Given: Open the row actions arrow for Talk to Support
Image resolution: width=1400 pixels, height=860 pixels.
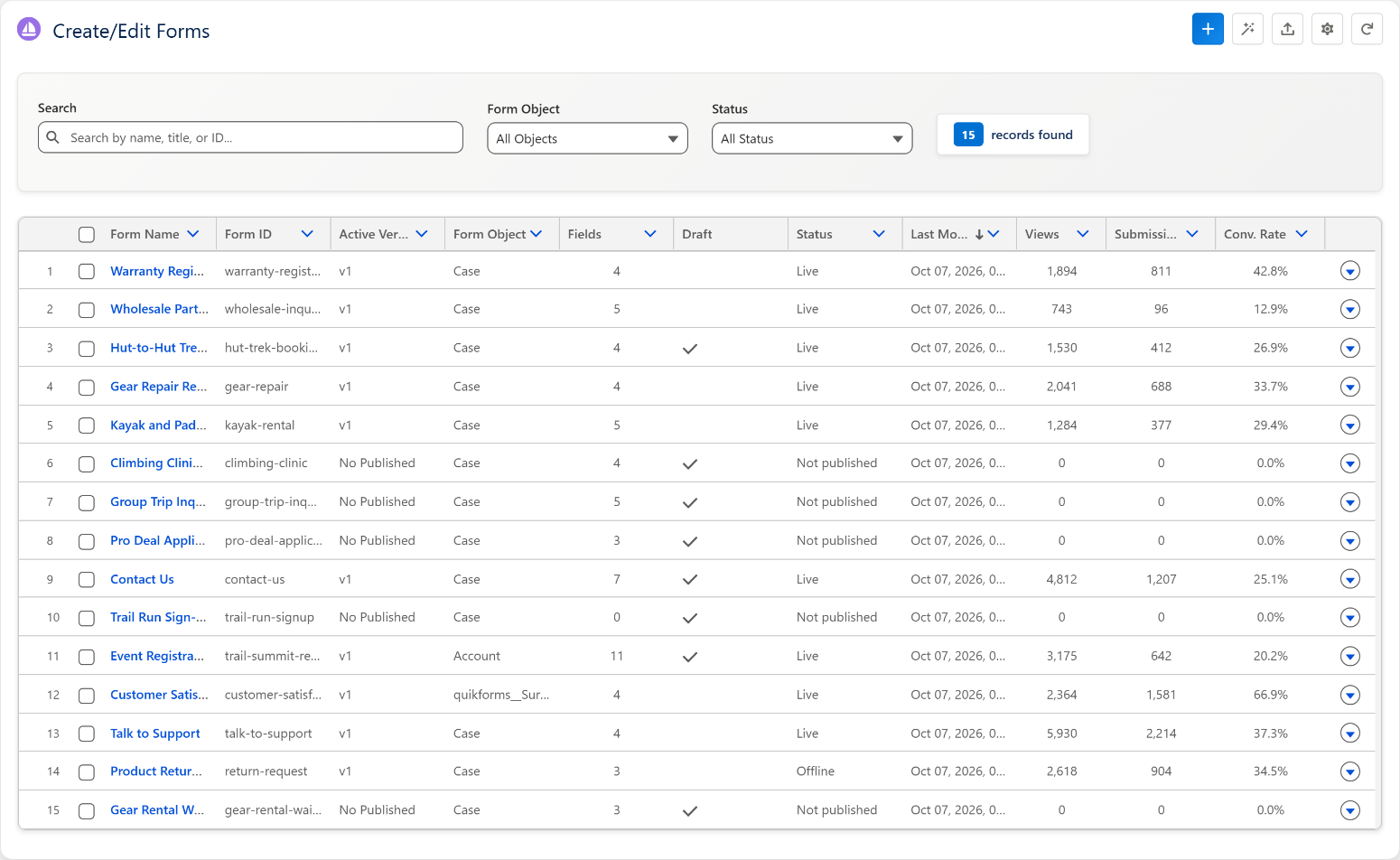Looking at the screenshot, I should 1349,734.
